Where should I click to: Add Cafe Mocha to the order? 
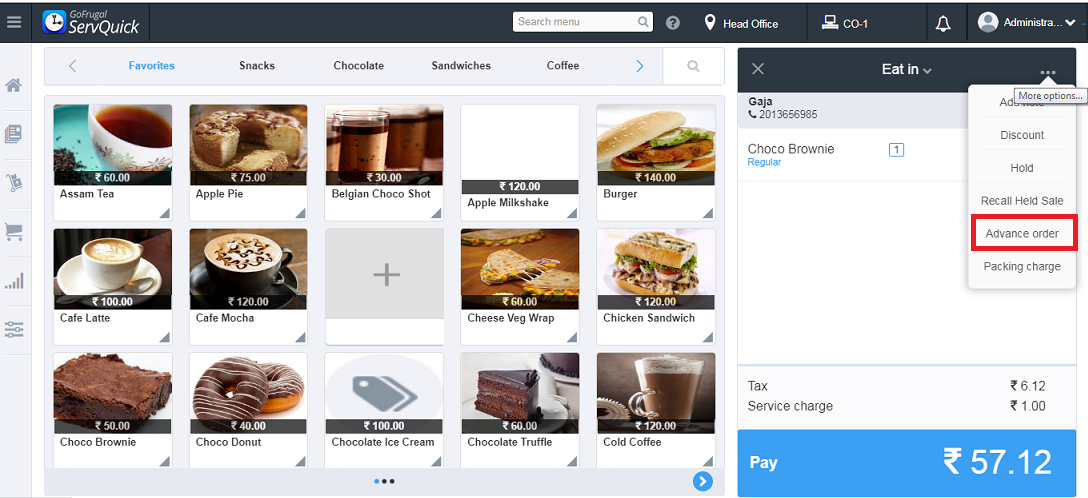point(248,286)
